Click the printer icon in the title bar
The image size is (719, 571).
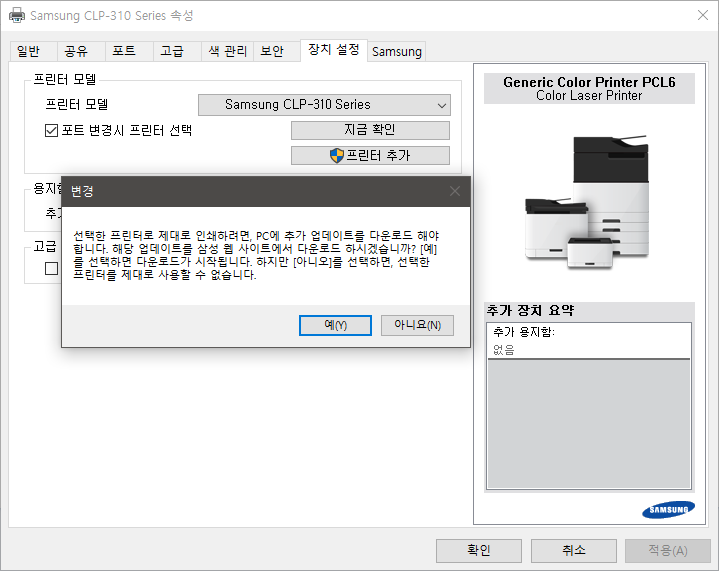click(x=17, y=16)
